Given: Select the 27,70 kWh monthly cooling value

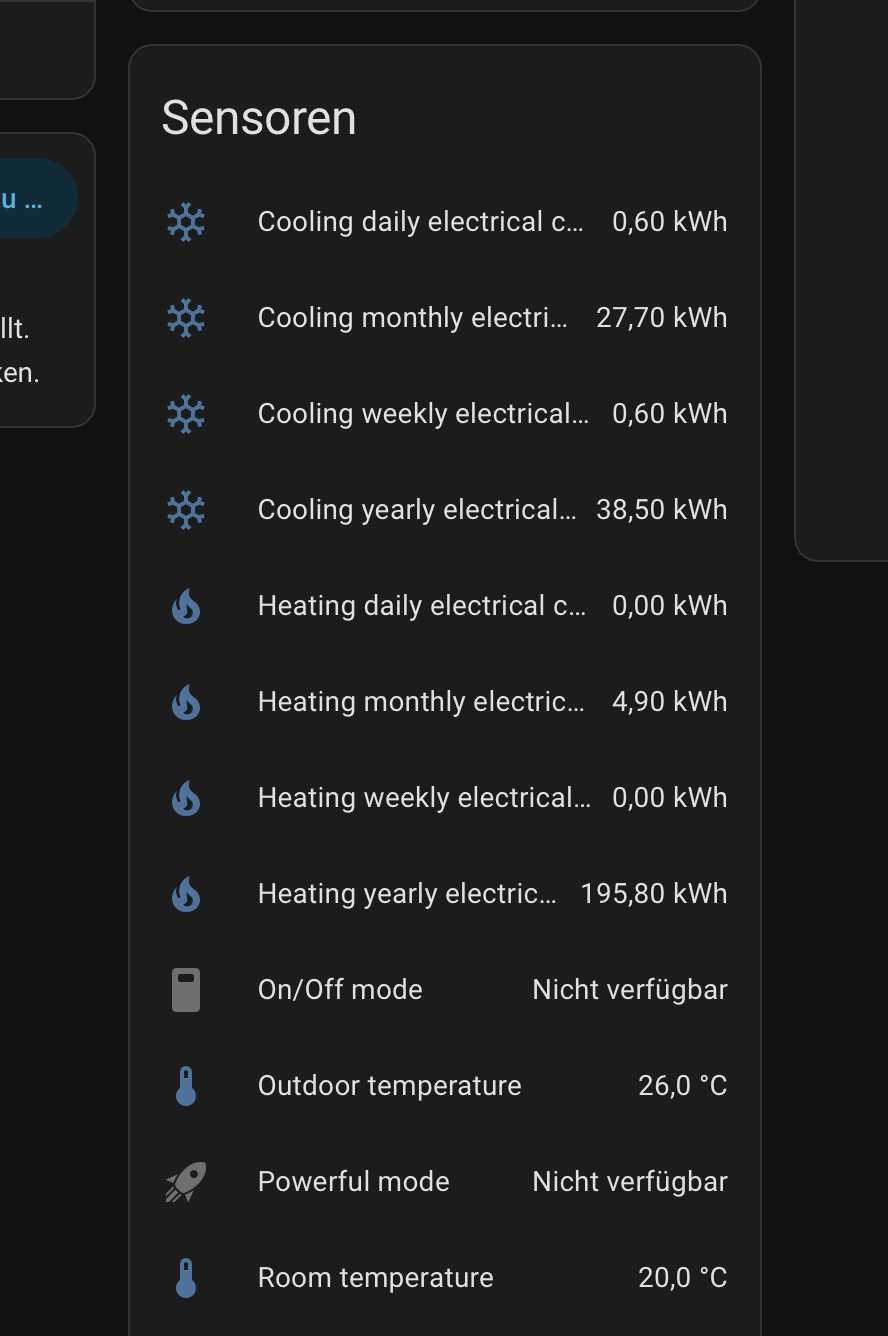Looking at the screenshot, I should pyautogui.click(x=661, y=318).
